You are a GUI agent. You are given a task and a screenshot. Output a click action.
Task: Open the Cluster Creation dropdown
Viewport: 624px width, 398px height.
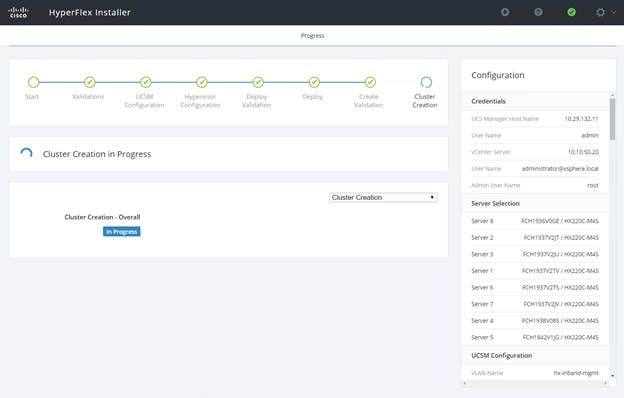pyautogui.click(x=383, y=197)
